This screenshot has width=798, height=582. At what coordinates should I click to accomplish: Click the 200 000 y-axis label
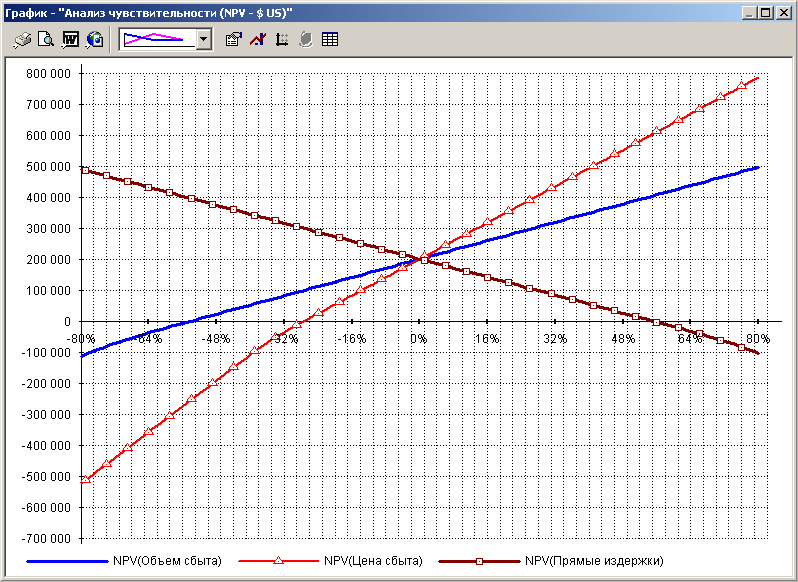(49, 259)
